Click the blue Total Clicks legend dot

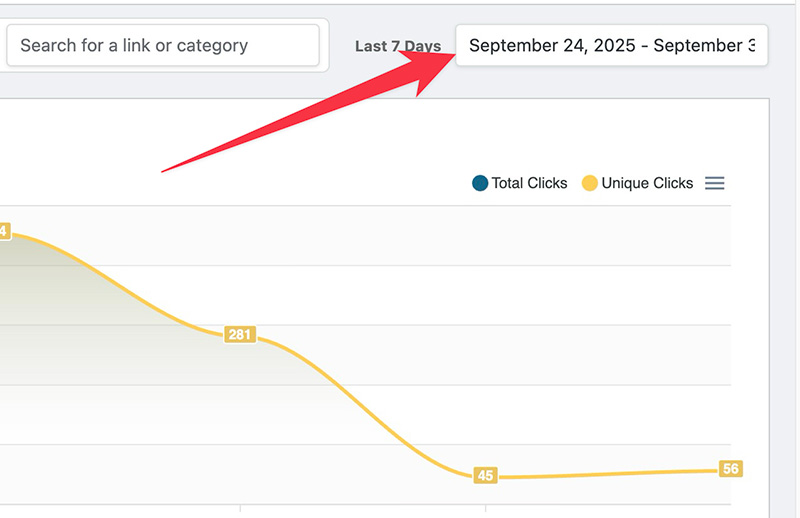[480, 183]
